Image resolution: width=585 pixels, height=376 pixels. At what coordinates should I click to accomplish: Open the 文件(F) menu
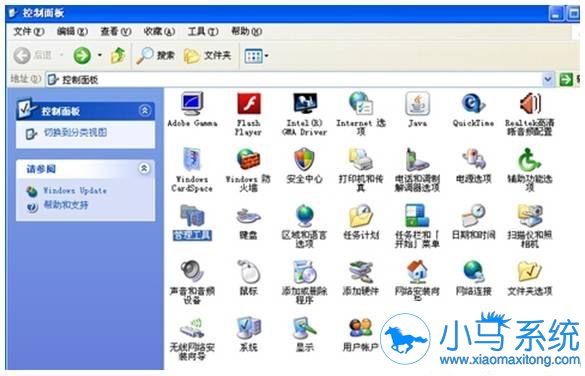click(x=29, y=32)
